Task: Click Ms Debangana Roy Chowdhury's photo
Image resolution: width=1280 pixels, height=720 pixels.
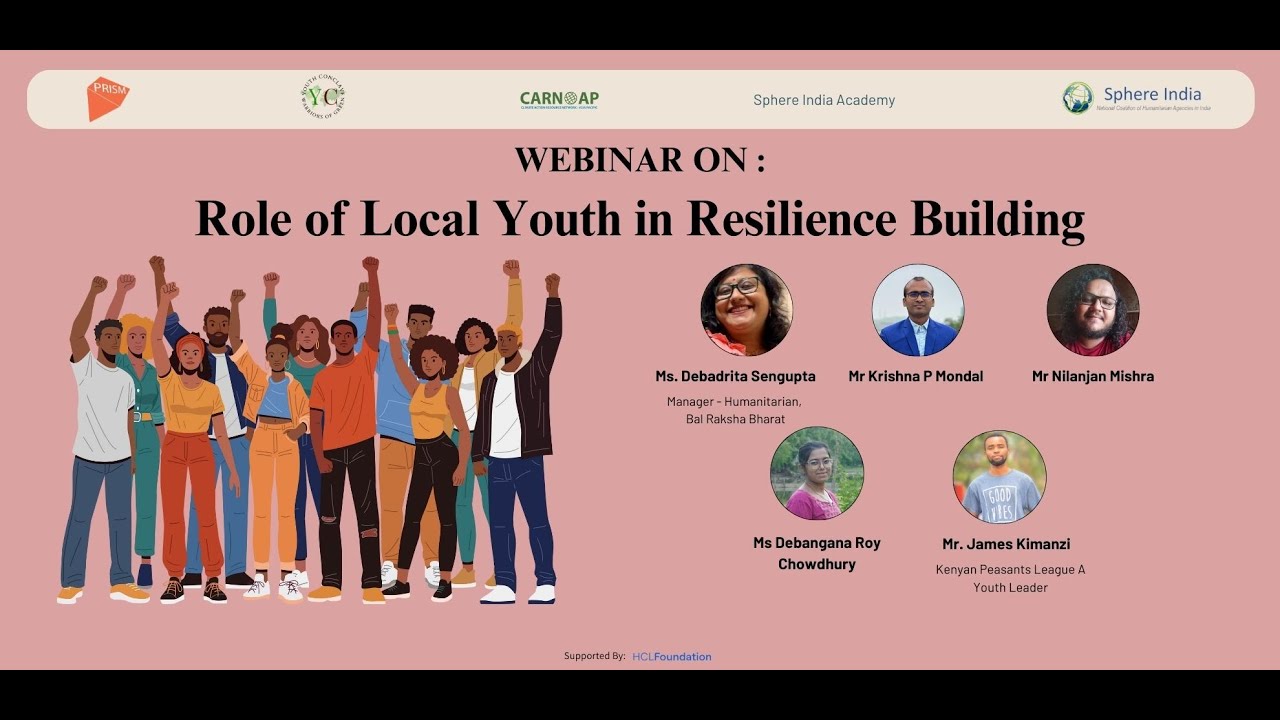Action: pos(817,473)
